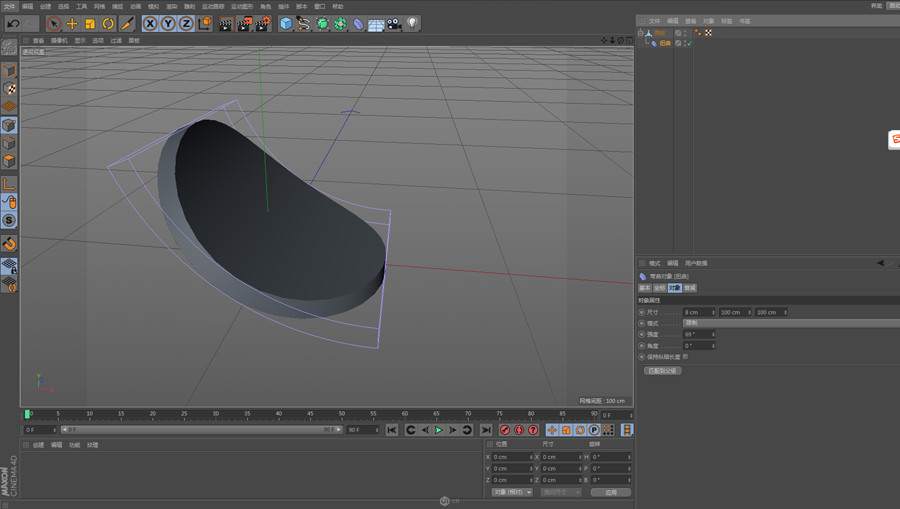The image size is (900, 509).
Task: Click the checkered texture tag on parent object
Action: (x=708, y=33)
